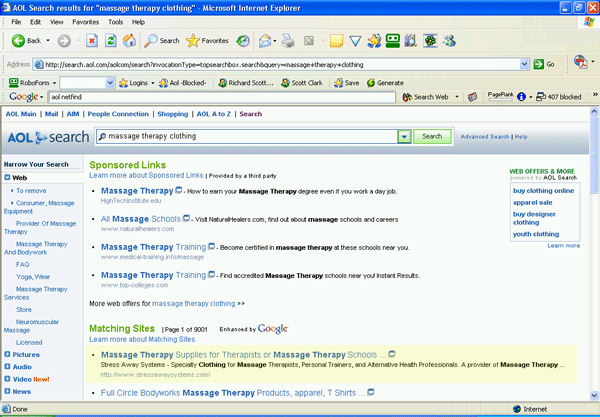
Task: Expand the Video search category
Action: pos(7,379)
